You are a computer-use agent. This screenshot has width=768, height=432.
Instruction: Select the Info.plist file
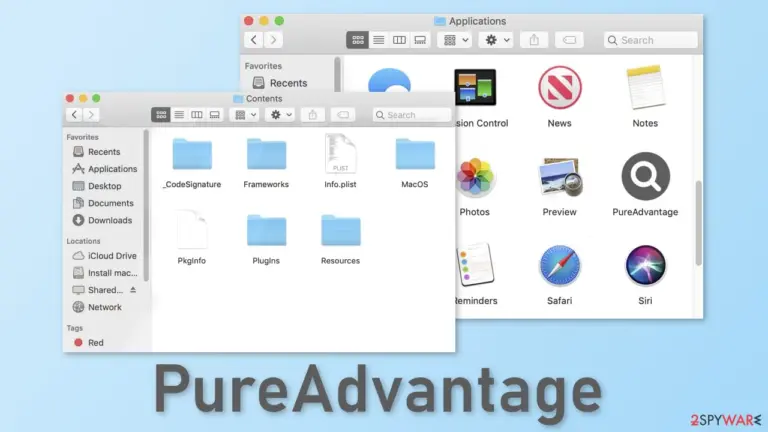click(340, 153)
